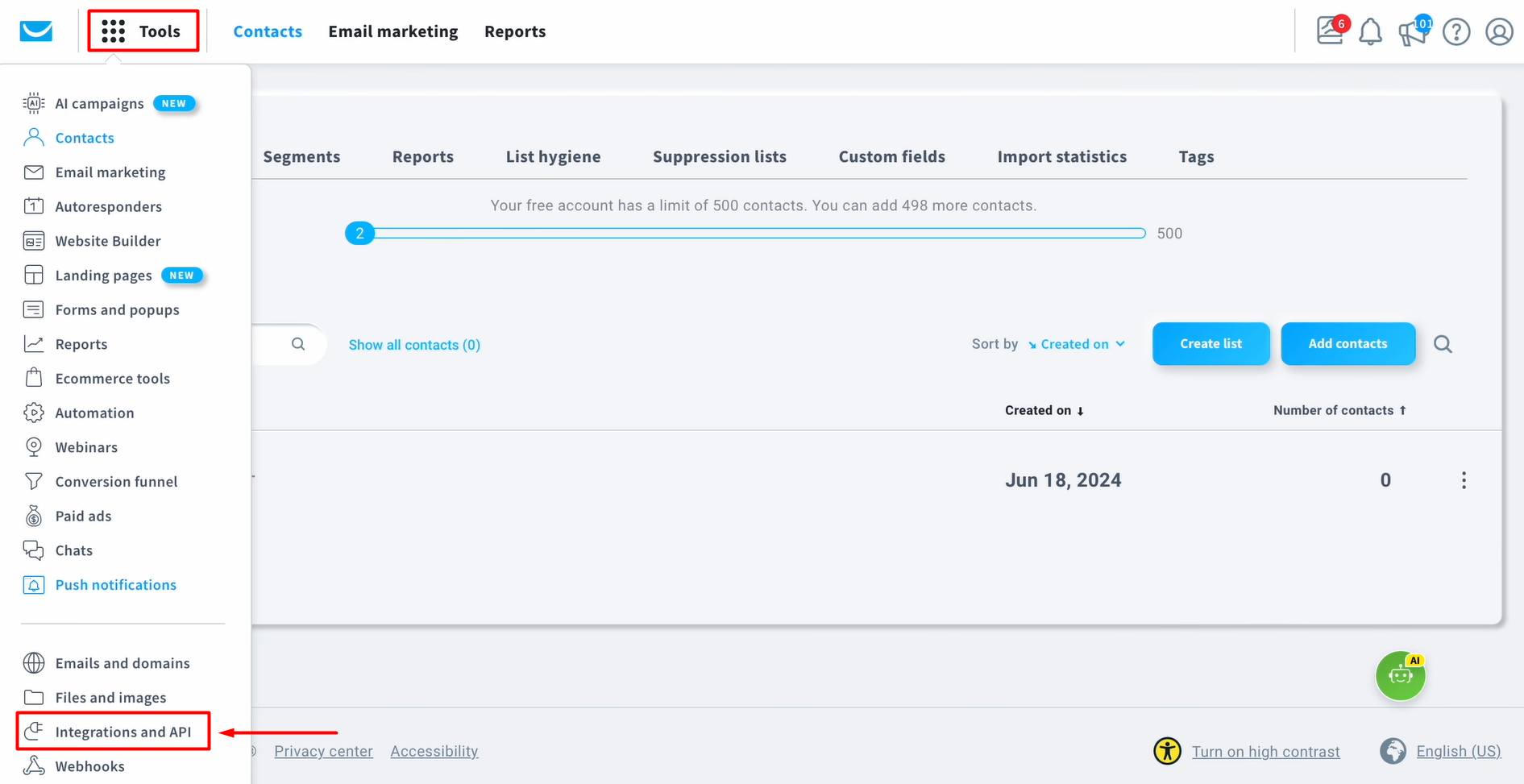
Task: Toggle ascending sort on Number of contacts
Action: [1339, 409]
